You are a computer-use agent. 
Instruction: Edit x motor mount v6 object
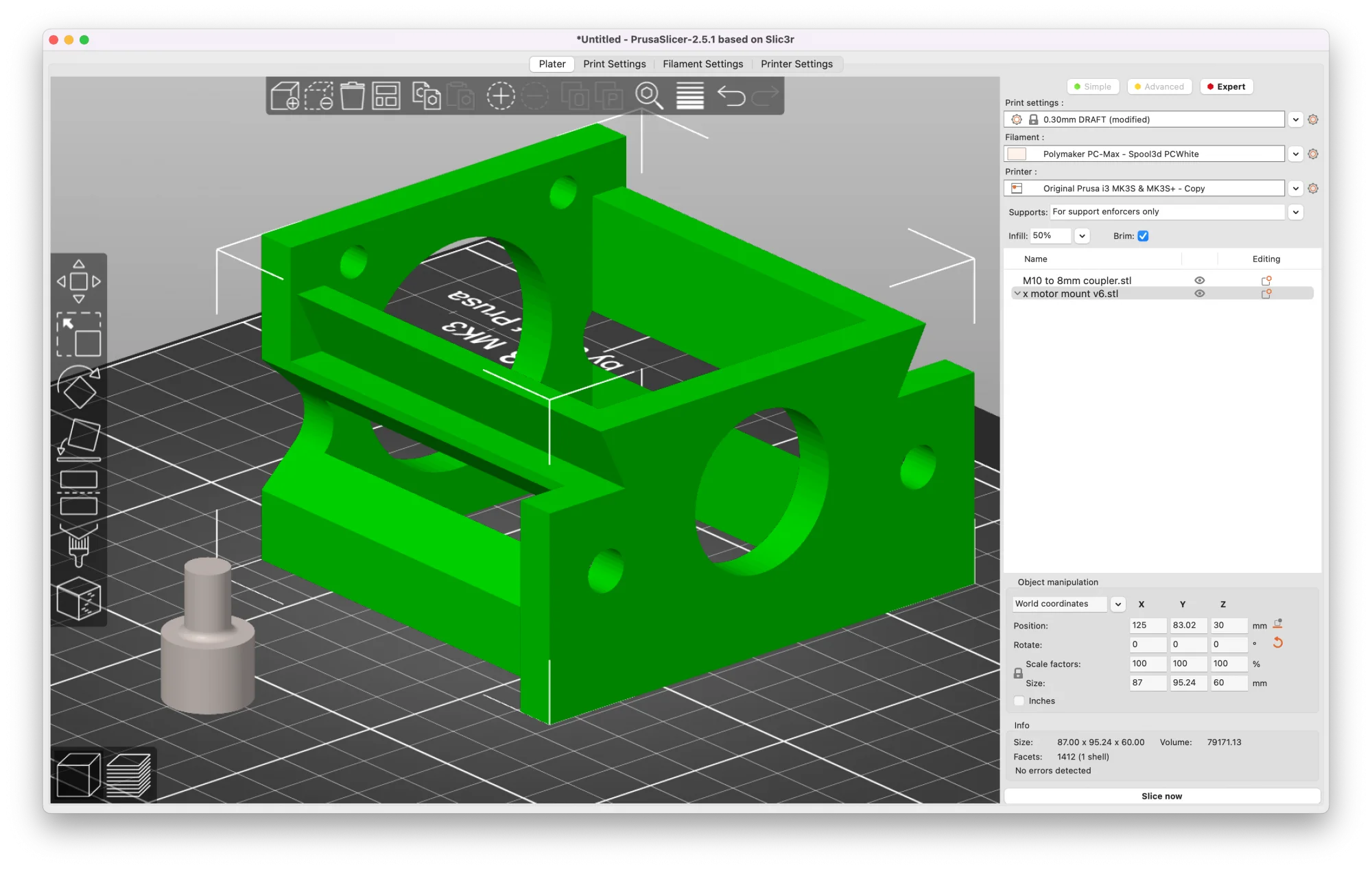[1266, 294]
